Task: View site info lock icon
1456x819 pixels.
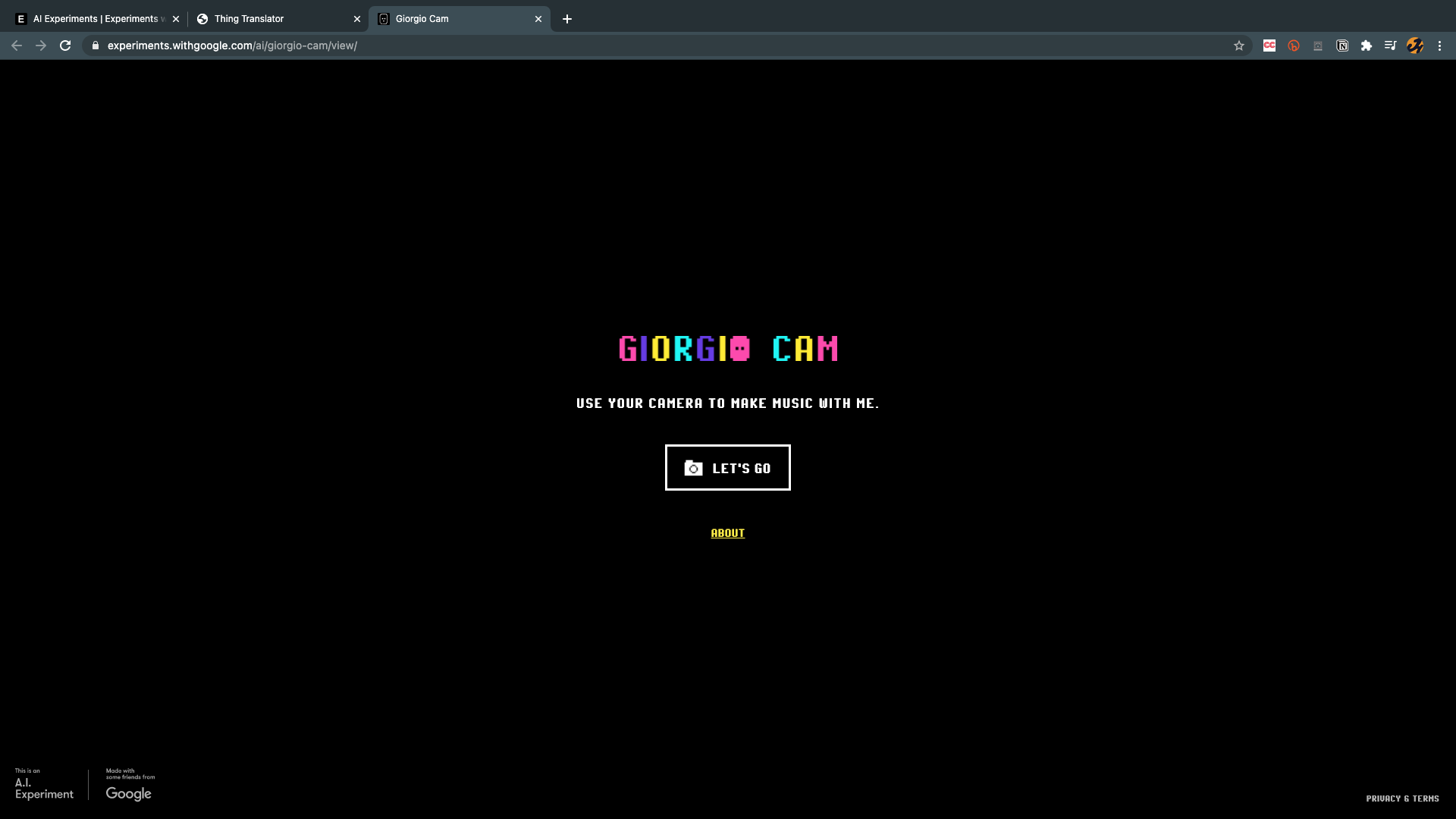Action: [96, 45]
